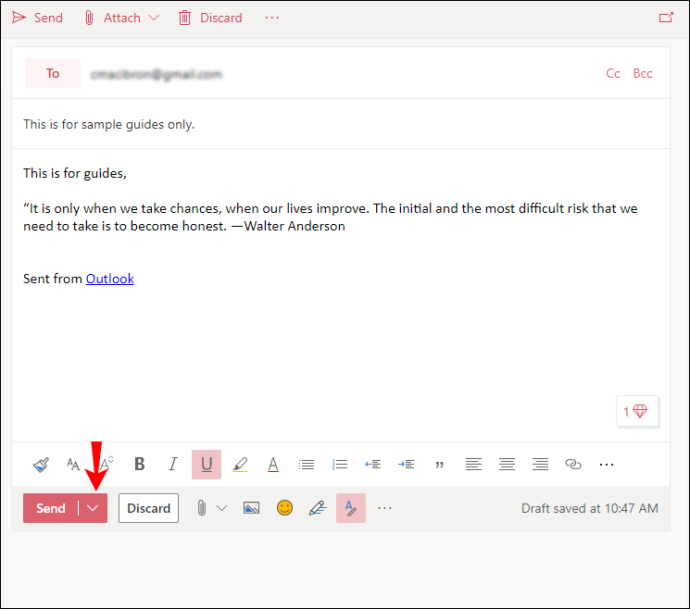Open formatting toolbar more options ellipsis

pos(606,465)
